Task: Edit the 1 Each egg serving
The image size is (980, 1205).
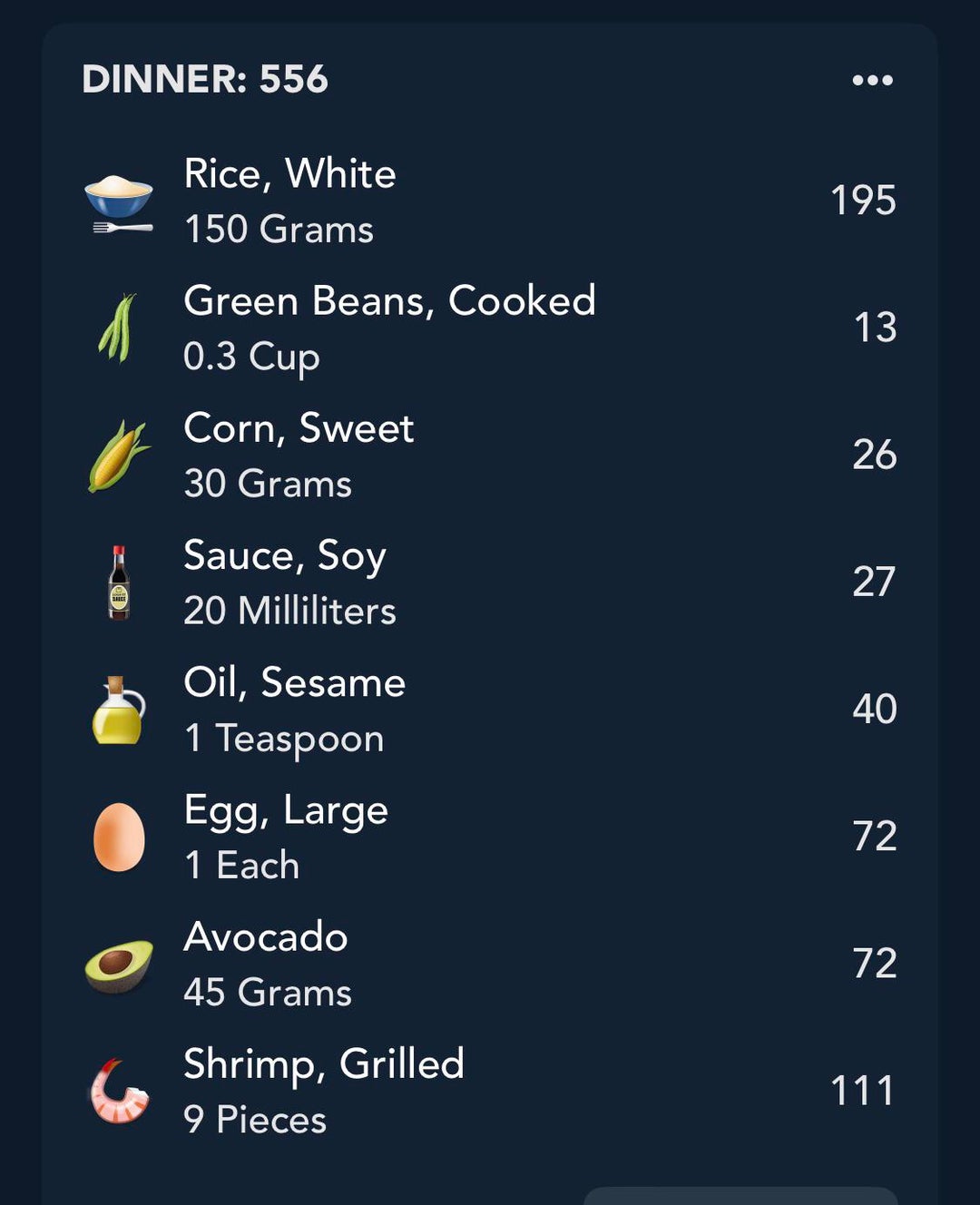Action: click(x=241, y=865)
